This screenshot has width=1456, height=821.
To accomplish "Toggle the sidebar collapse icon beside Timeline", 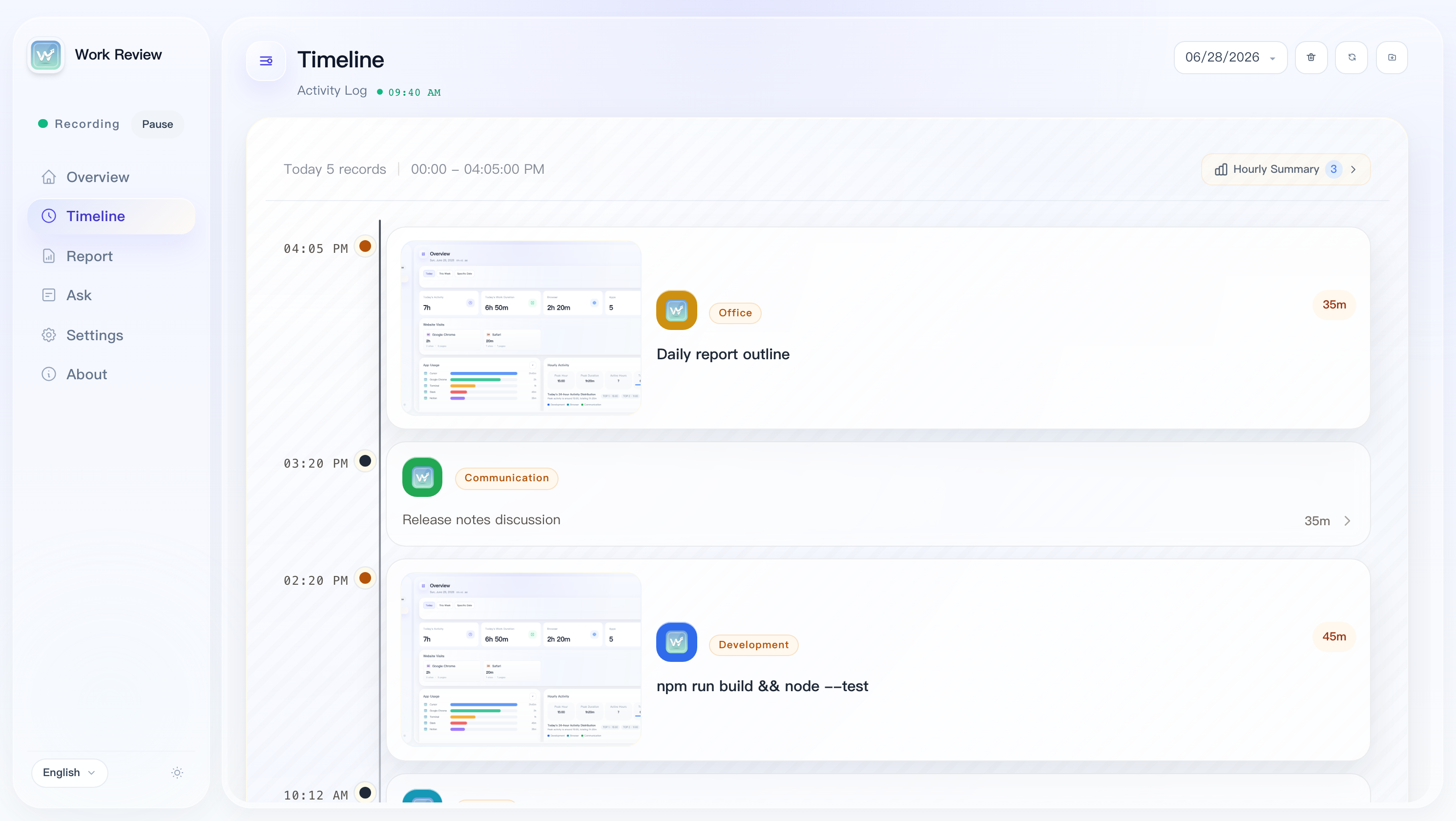I will tap(266, 61).
